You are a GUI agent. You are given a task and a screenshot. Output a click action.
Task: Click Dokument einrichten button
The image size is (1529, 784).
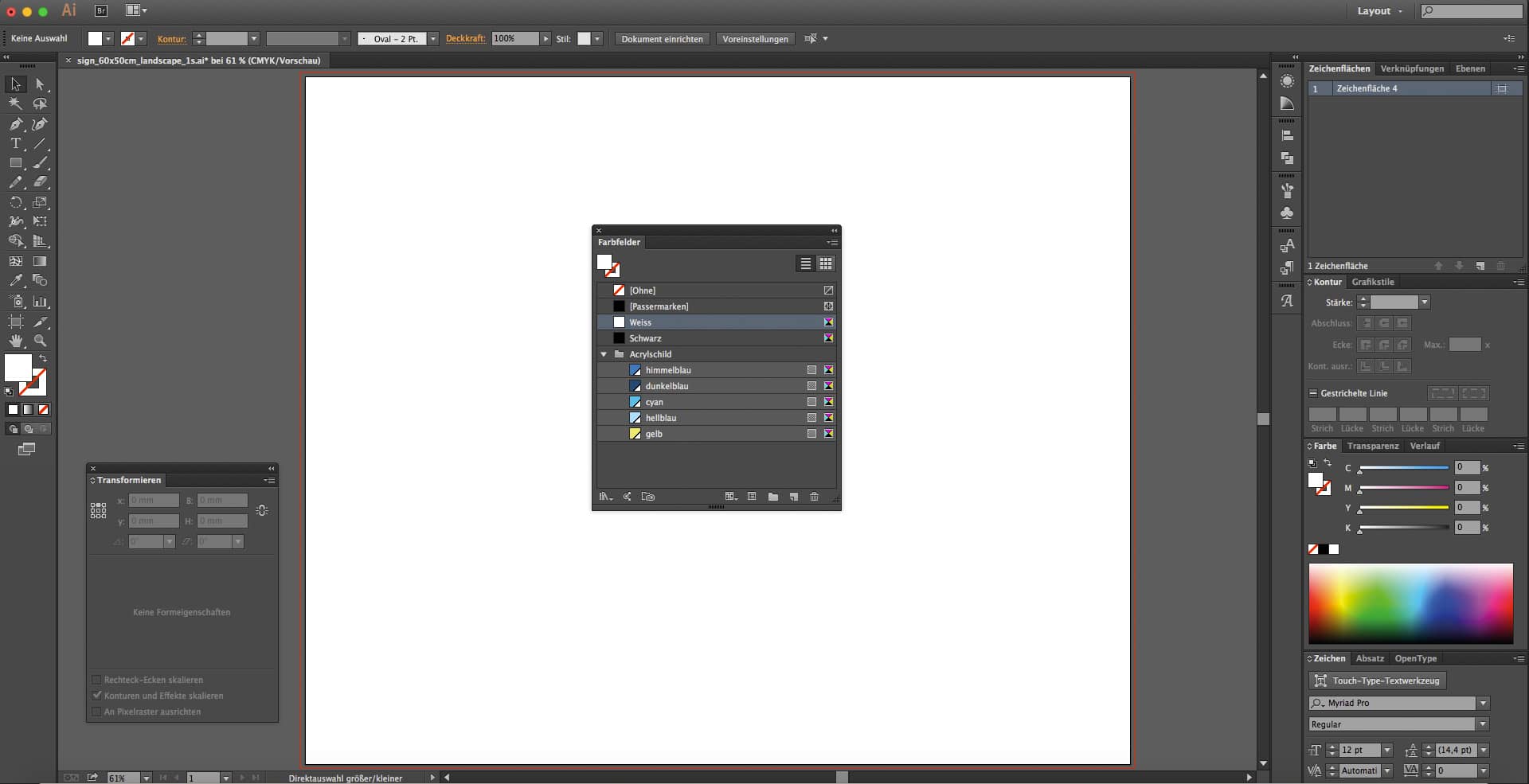pyautogui.click(x=662, y=39)
